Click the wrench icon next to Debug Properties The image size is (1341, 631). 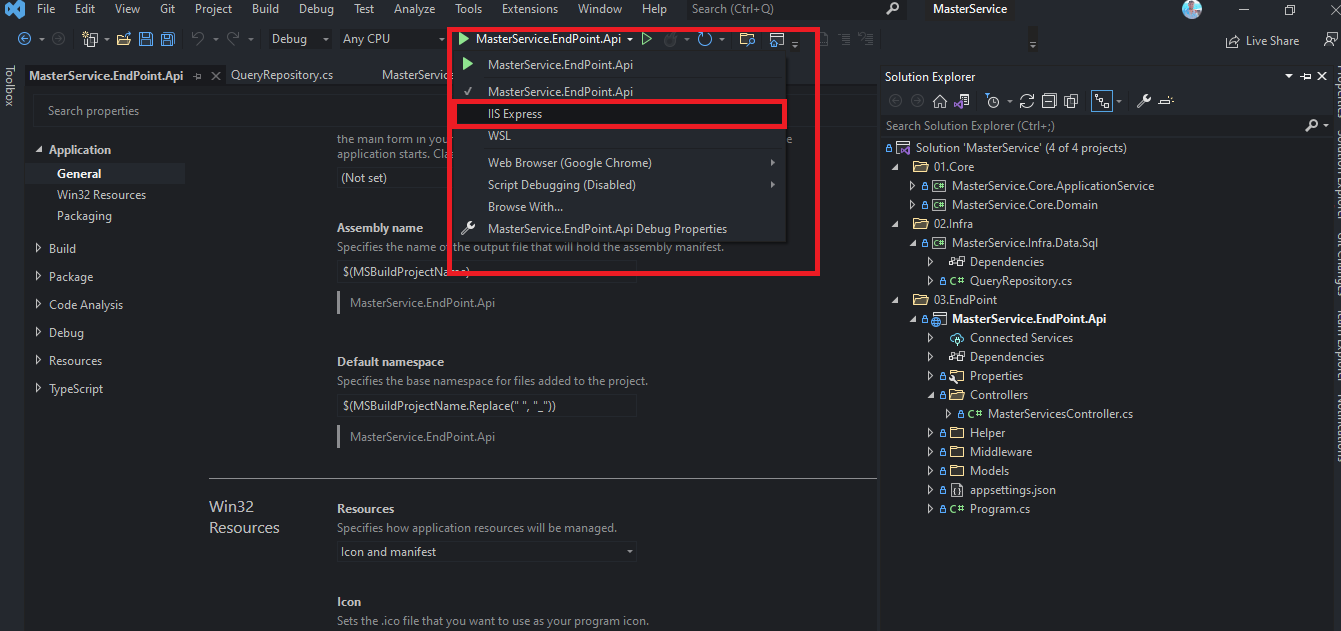pyautogui.click(x=467, y=229)
